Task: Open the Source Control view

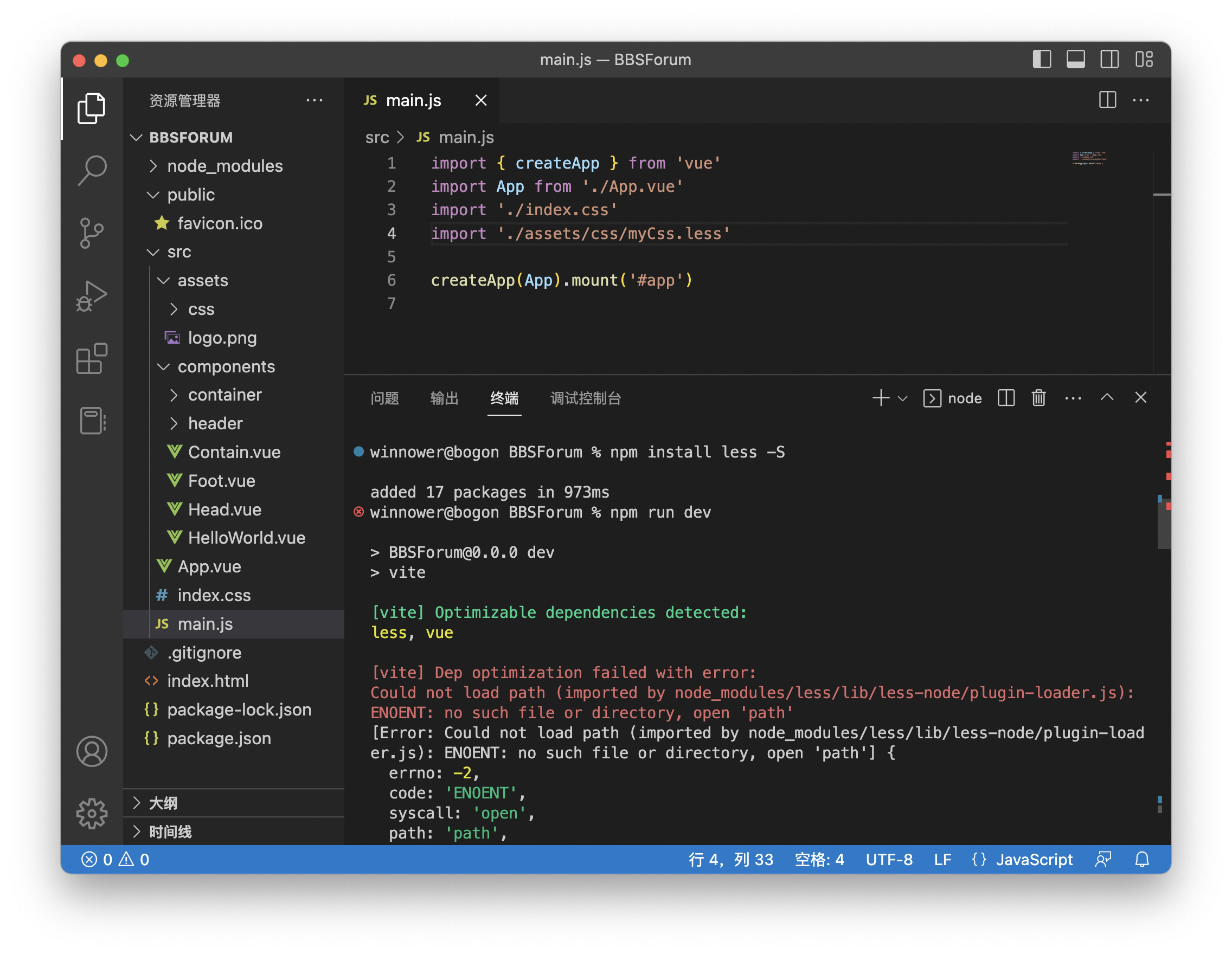Action: tap(92, 233)
